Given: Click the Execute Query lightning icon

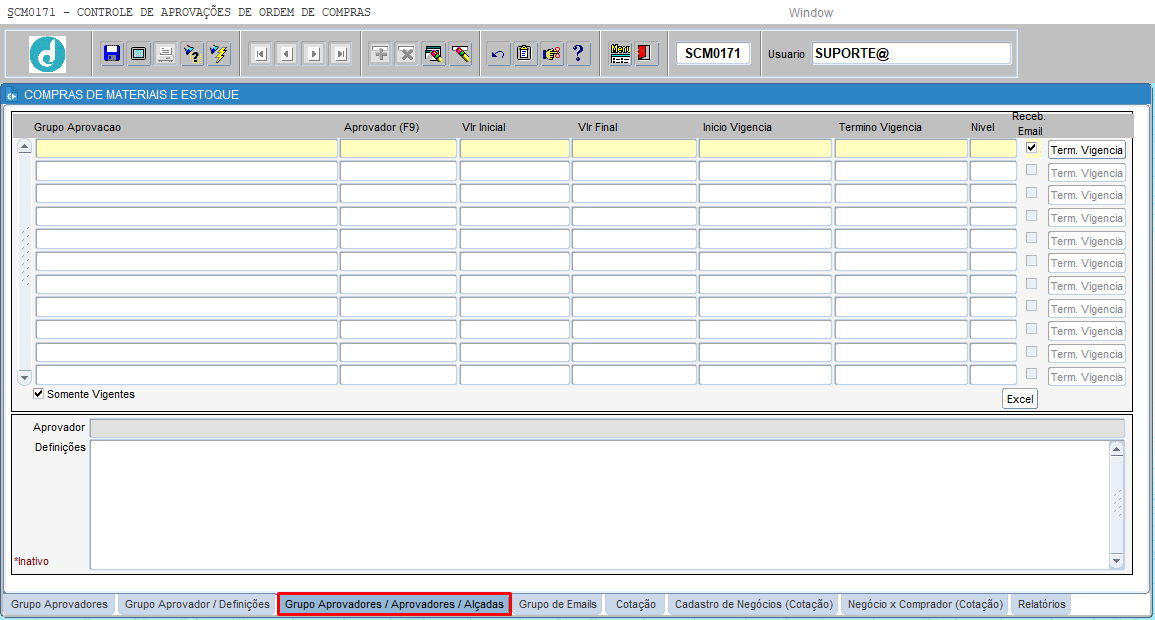Looking at the screenshot, I should point(219,54).
